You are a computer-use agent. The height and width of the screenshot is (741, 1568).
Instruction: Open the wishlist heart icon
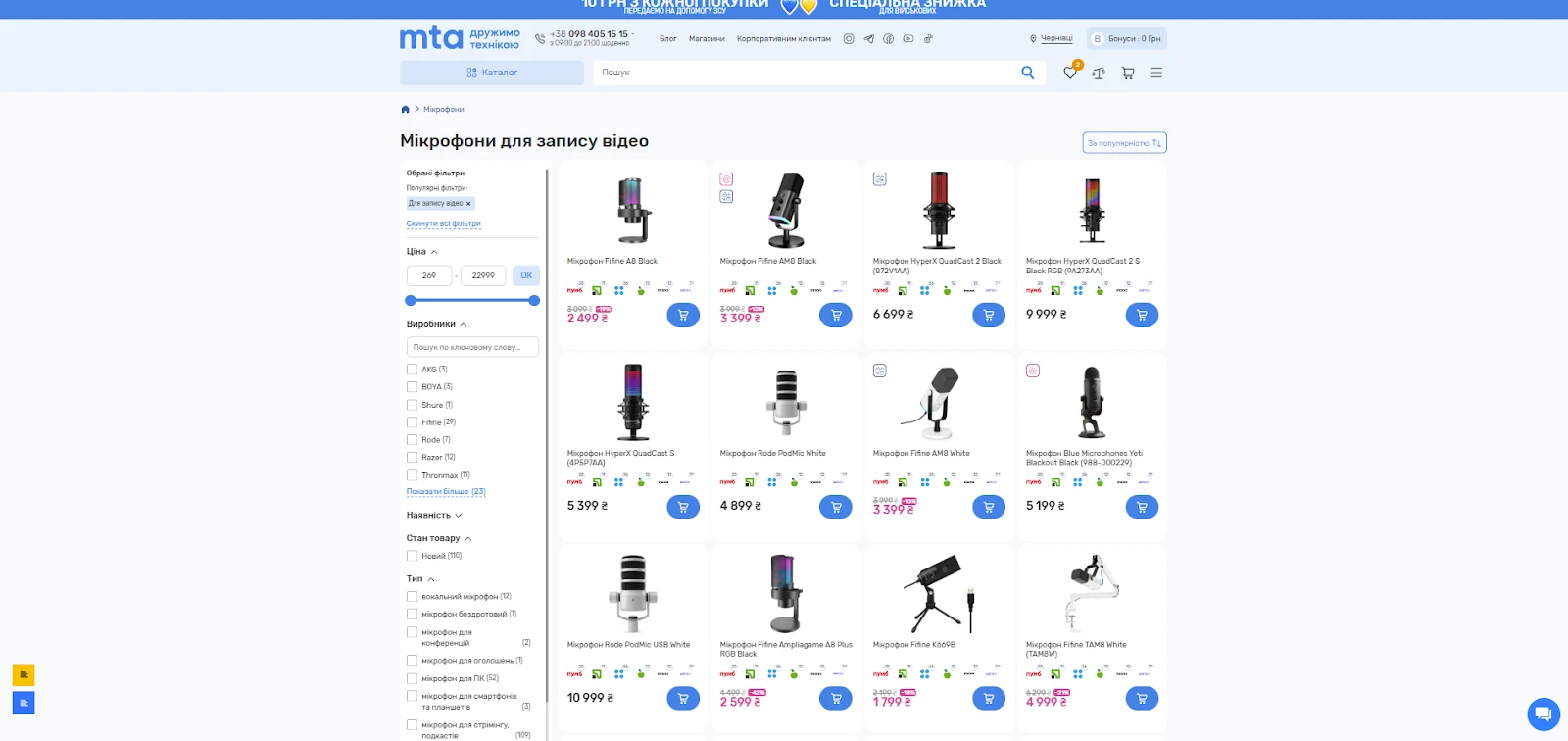tap(1070, 73)
